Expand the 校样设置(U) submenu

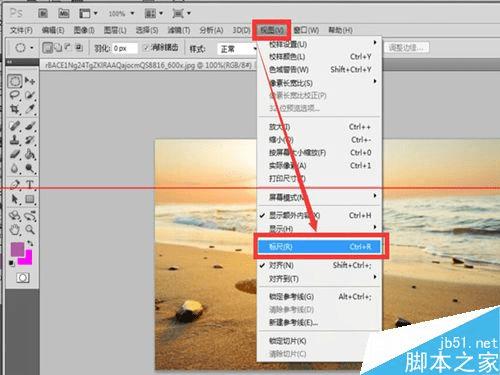pos(319,44)
